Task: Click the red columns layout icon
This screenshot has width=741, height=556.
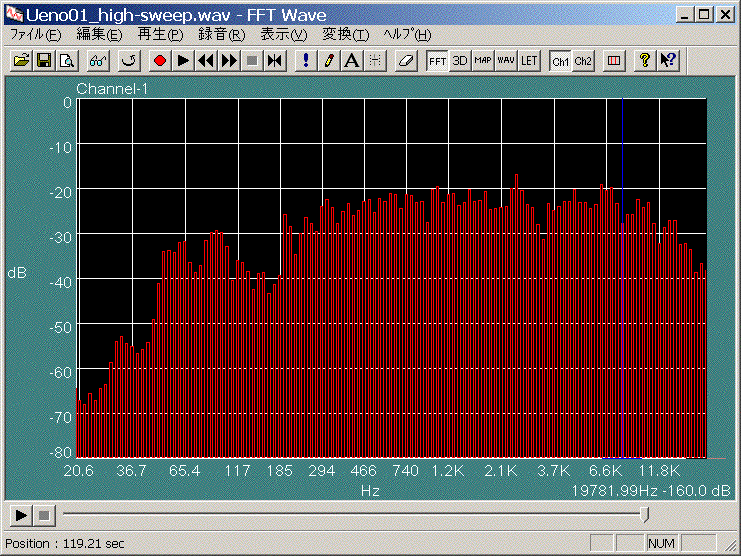Action: click(614, 61)
